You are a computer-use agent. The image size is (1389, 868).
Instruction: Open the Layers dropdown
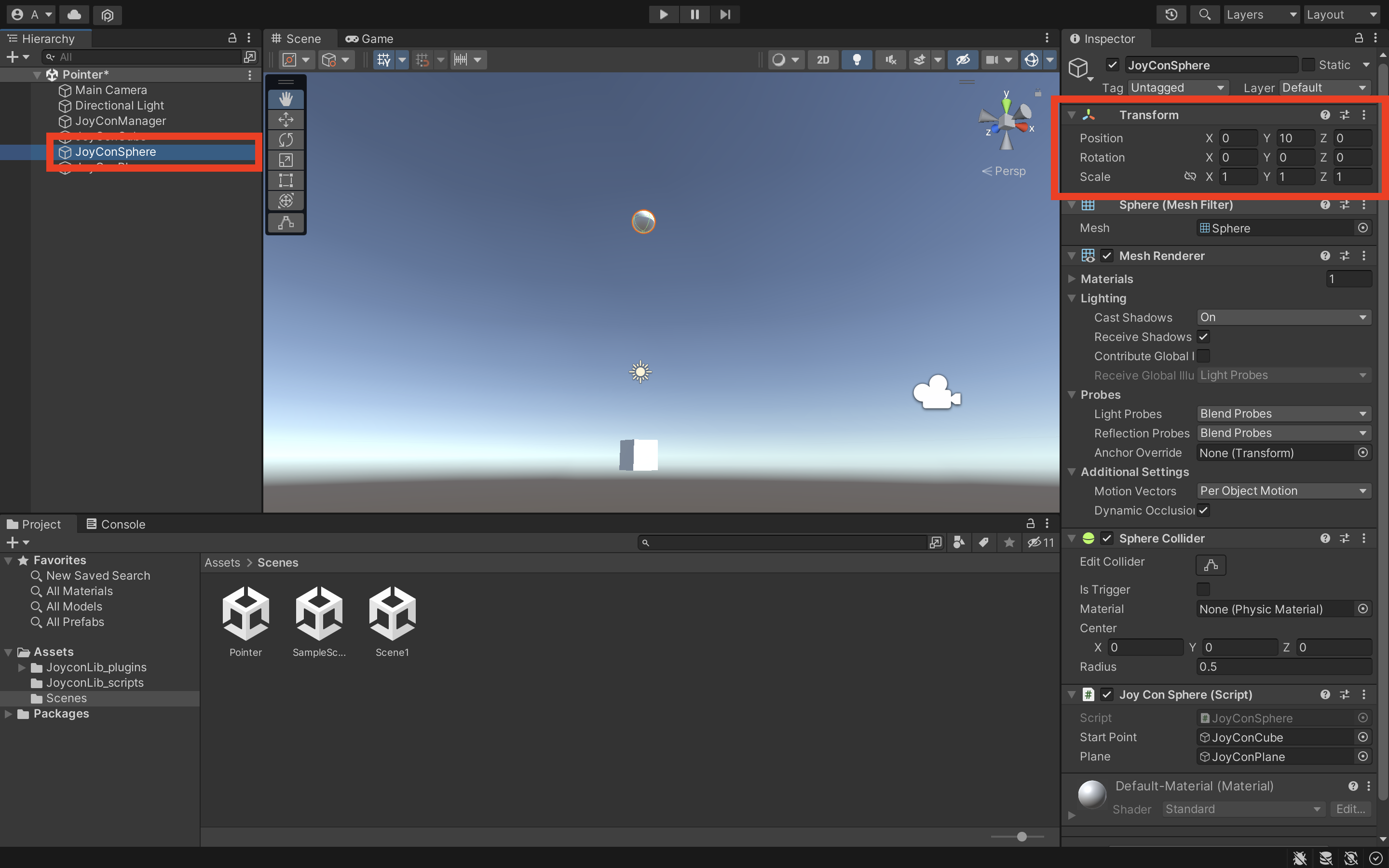point(1260,14)
